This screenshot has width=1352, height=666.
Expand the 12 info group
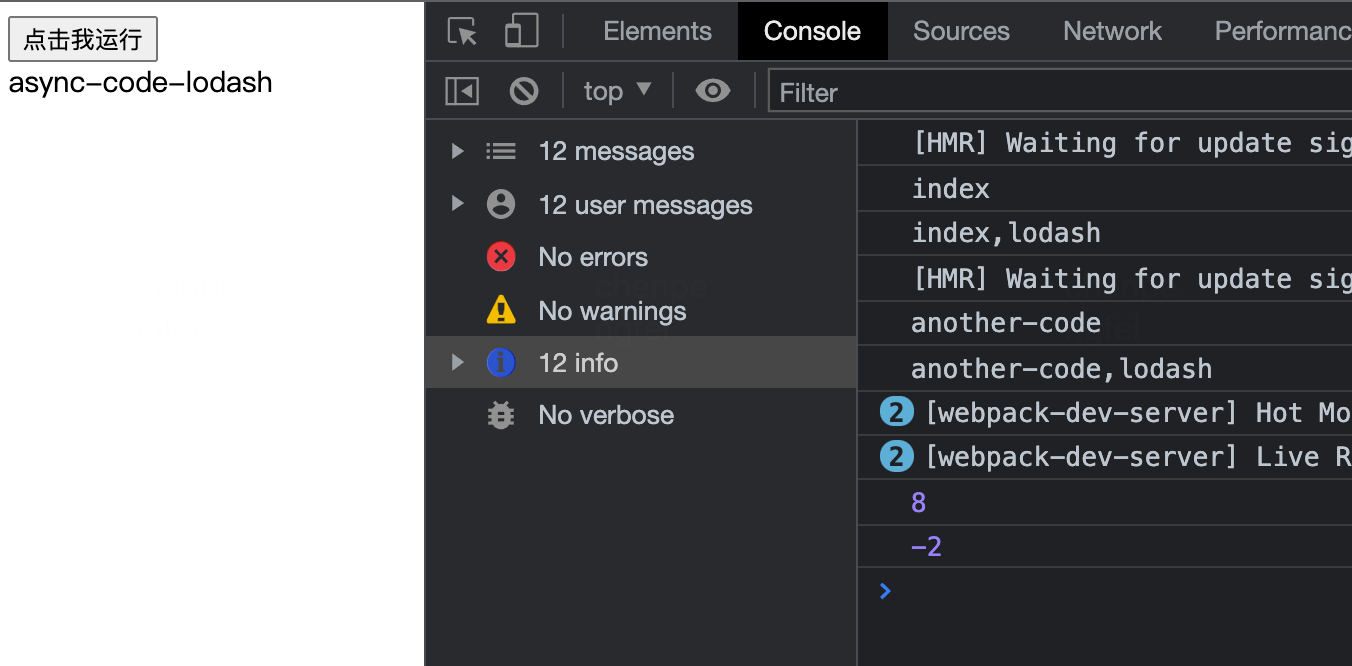pos(457,362)
